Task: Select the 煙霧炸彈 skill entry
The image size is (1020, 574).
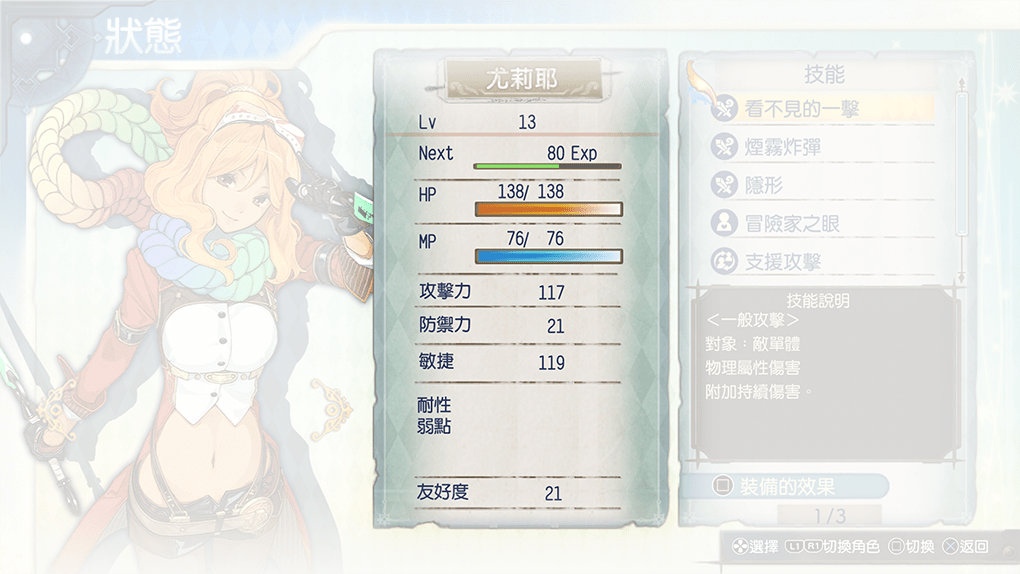Action: pyautogui.click(x=822, y=147)
